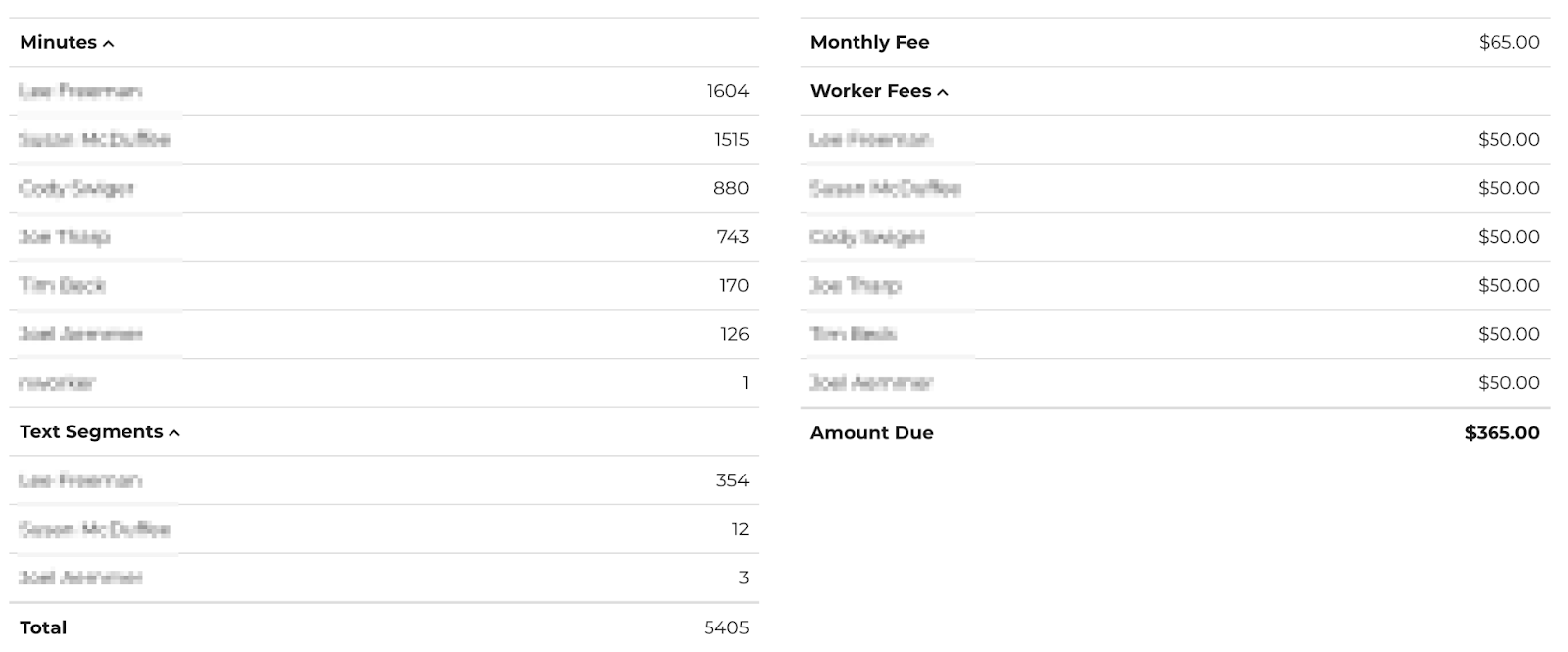Click the Minutes section heading

58,42
